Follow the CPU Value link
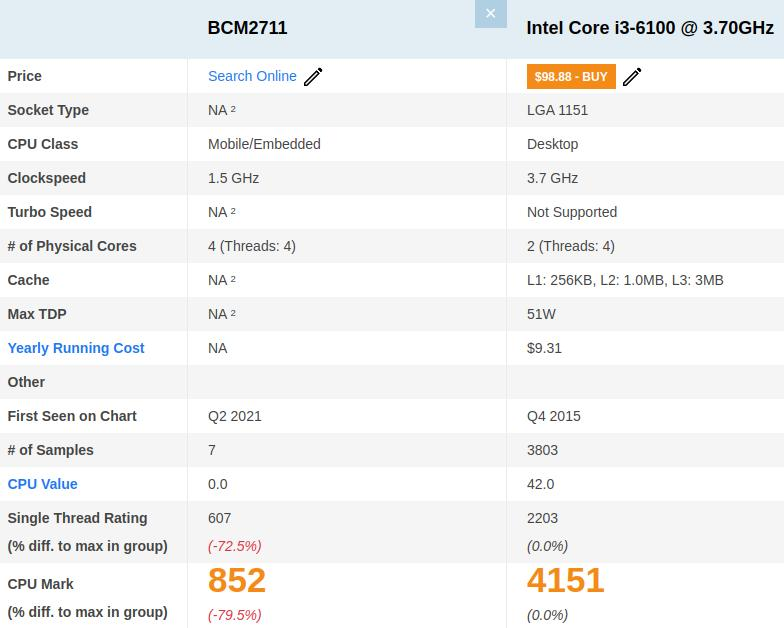This screenshot has width=784, height=628. tap(42, 484)
